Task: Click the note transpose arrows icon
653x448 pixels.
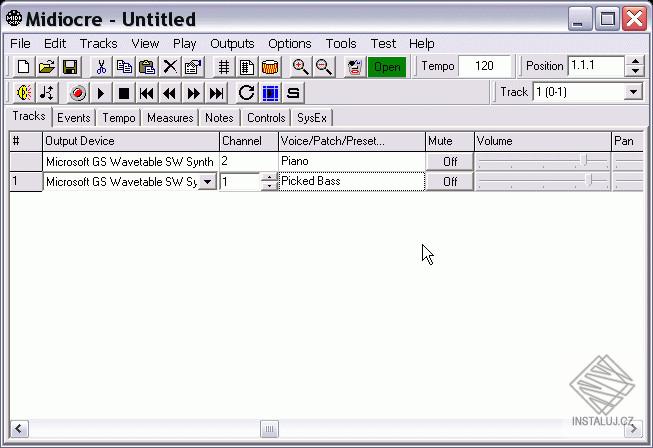Action: tap(47, 92)
